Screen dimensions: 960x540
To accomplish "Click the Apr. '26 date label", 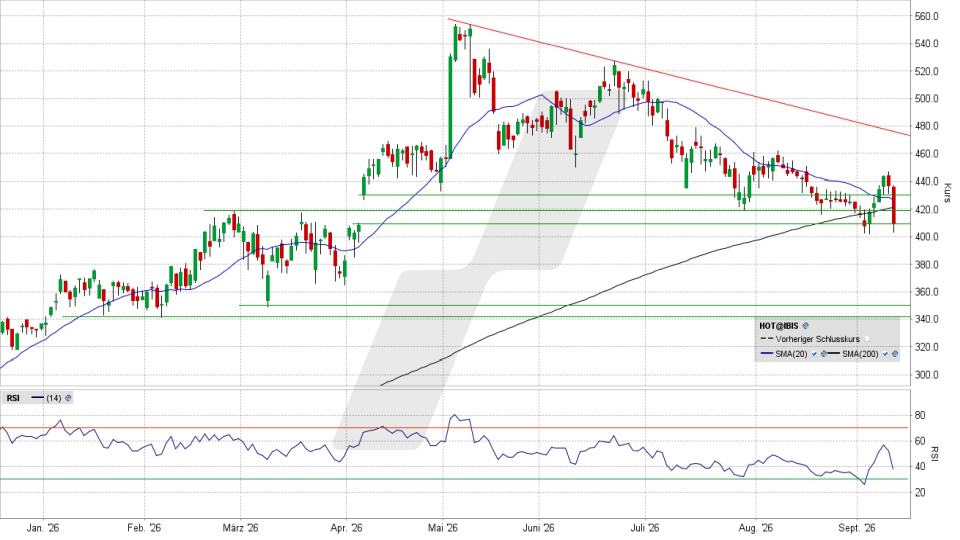I will 347,528.
